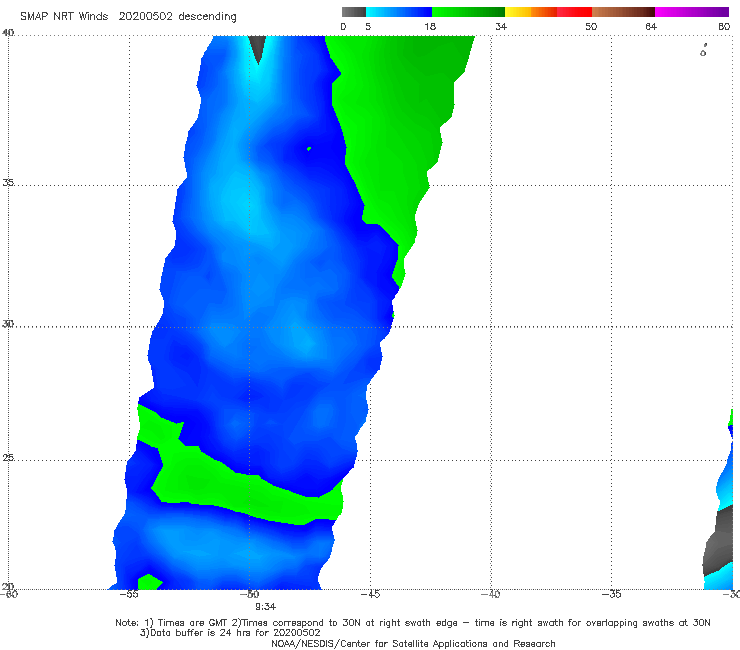Click the date "20200502" in the title
Screen dimensions: 740x650
[x=145, y=16]
